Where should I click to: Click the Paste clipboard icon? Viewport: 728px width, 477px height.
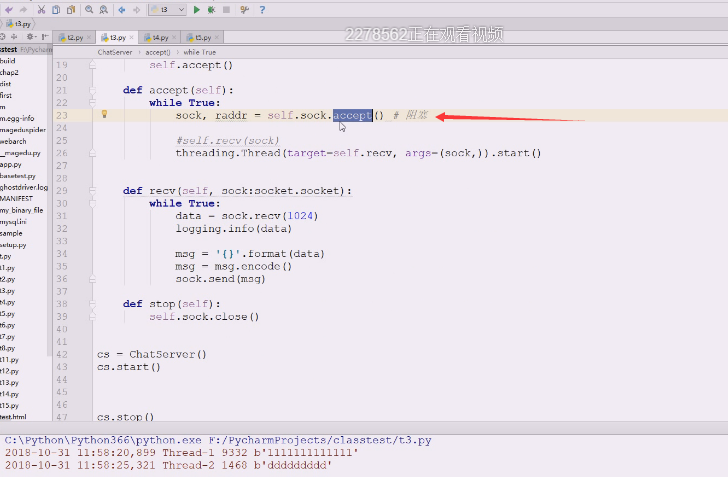click(71, 9)
